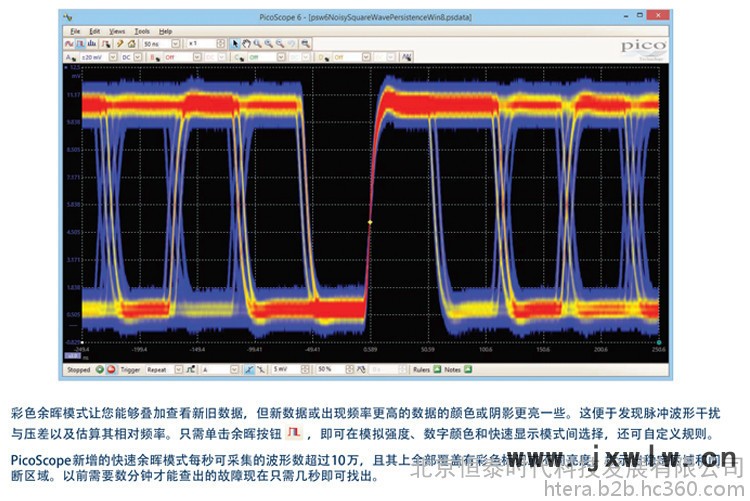Click the -249.4 time axis label

[82, 350]
